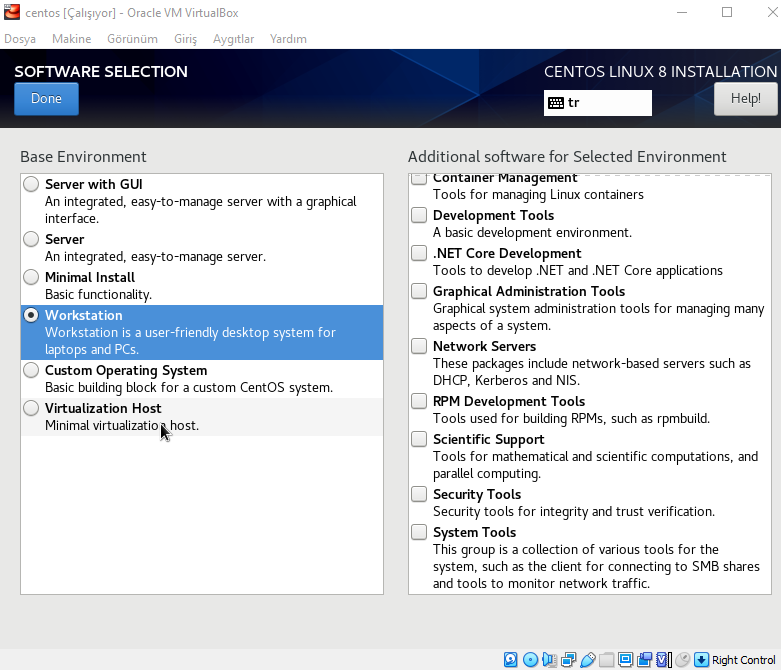Click the VirtualBox window title icon
This screenshot has height=670, width=781.
(x=11, y=12)
